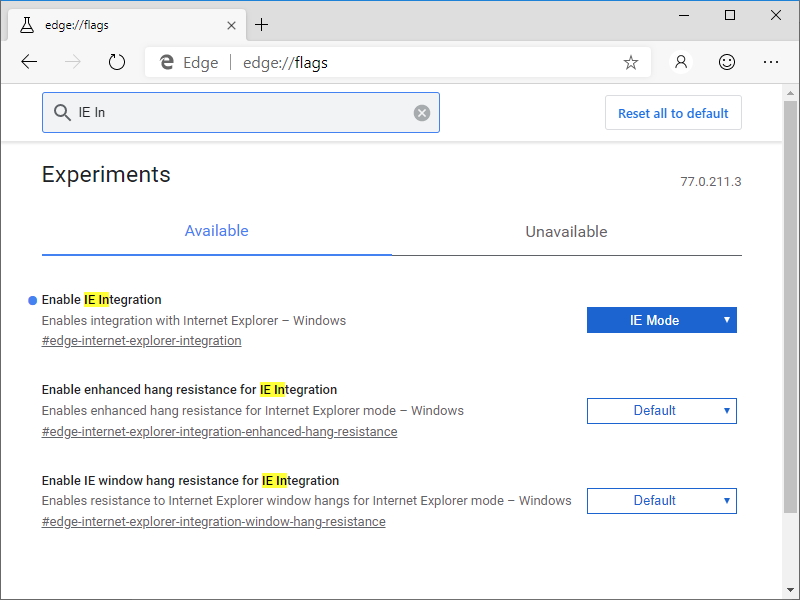The width and height of the screenshot is (800, 600).
Task: Click the Back navigation arrow
Action: pos(29,61)
